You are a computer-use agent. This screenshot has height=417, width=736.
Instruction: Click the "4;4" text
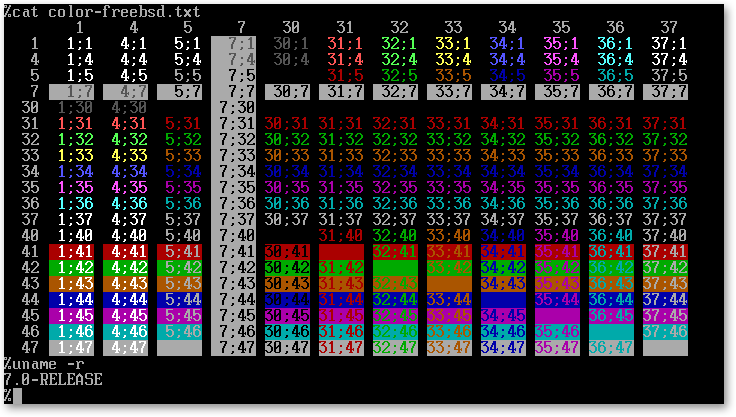click(134, 60)
